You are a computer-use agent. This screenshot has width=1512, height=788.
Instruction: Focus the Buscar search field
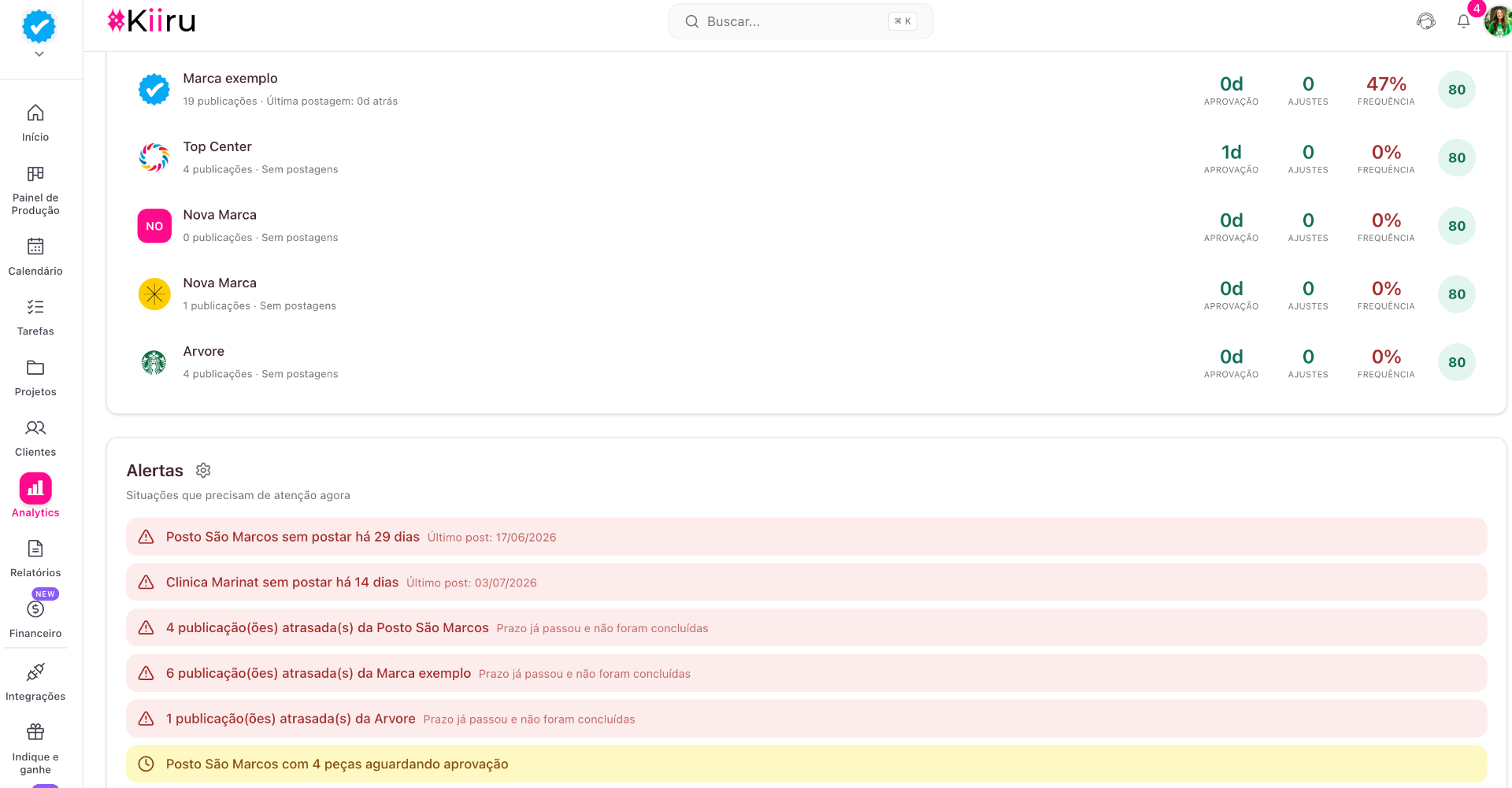coord(801,21)
